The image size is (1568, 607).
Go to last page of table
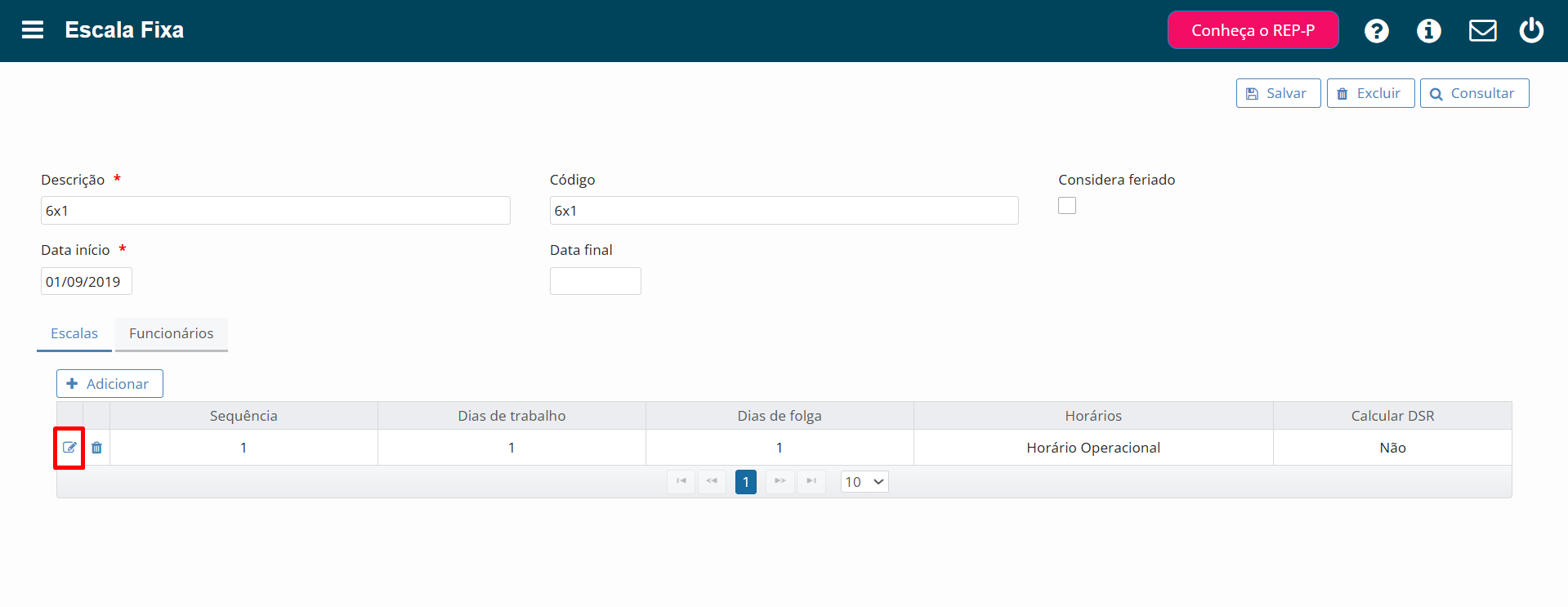coord(811,481)
